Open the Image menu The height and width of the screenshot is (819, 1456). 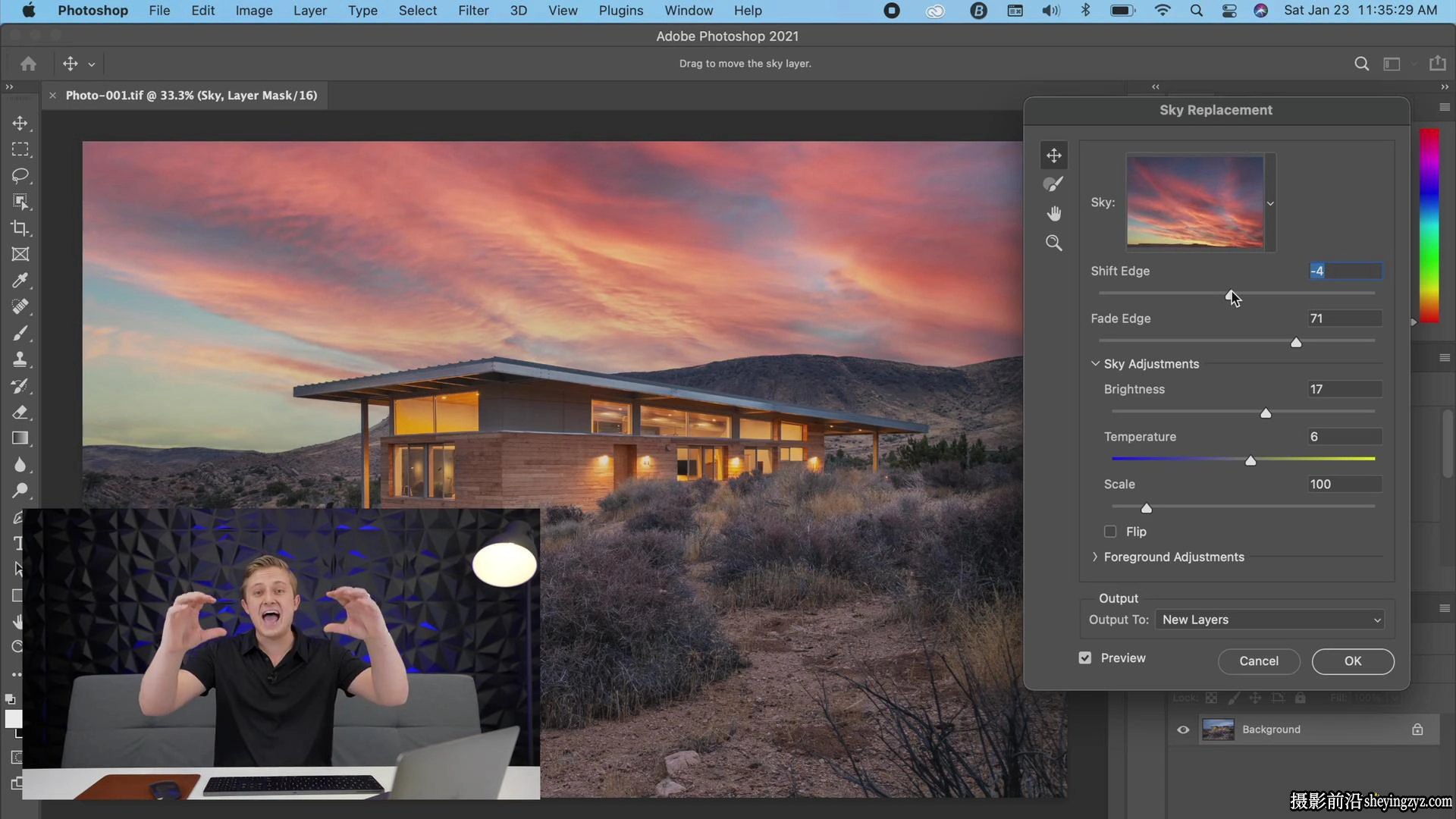[254, 11]
